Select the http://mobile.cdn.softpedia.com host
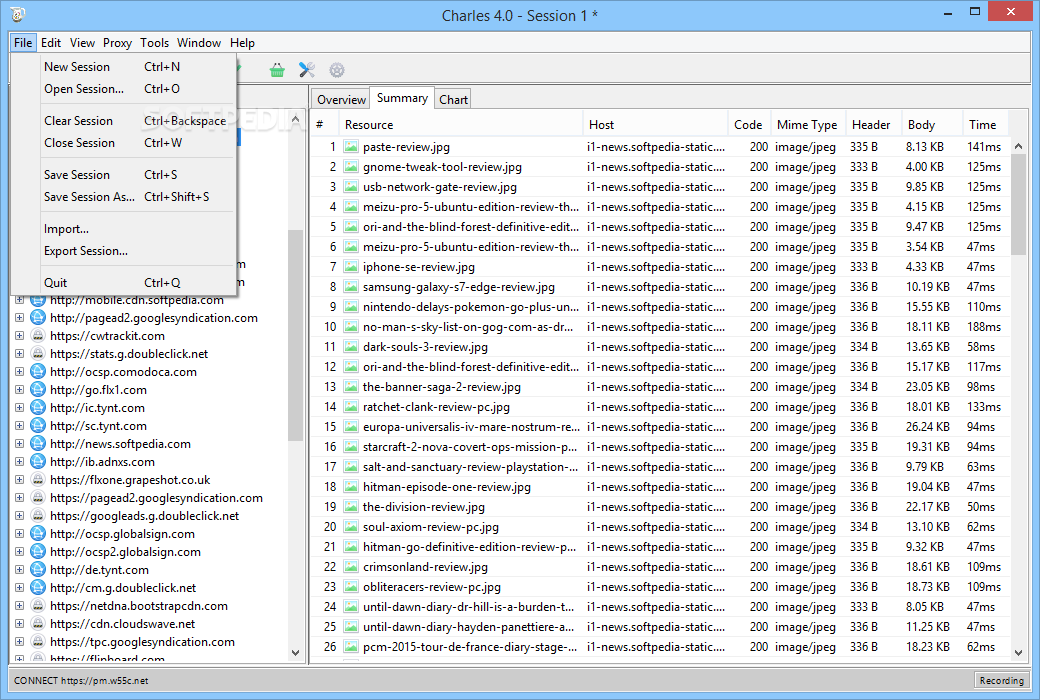1040x700 pixels. 137,300
